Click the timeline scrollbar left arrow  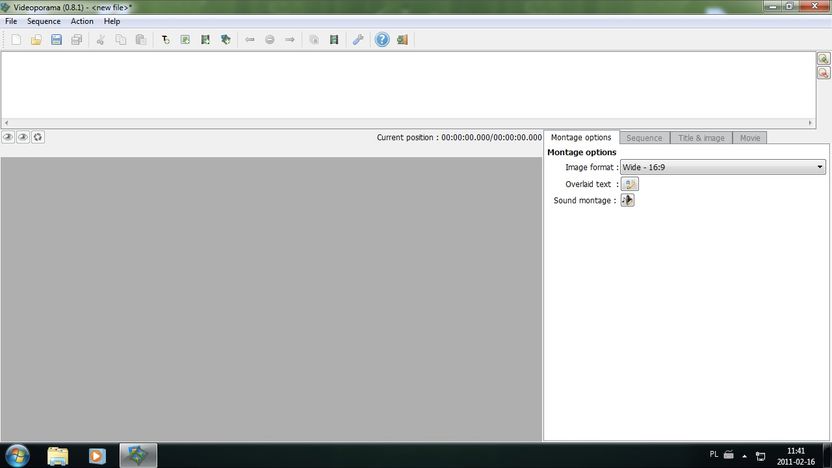tap(6, 123)
